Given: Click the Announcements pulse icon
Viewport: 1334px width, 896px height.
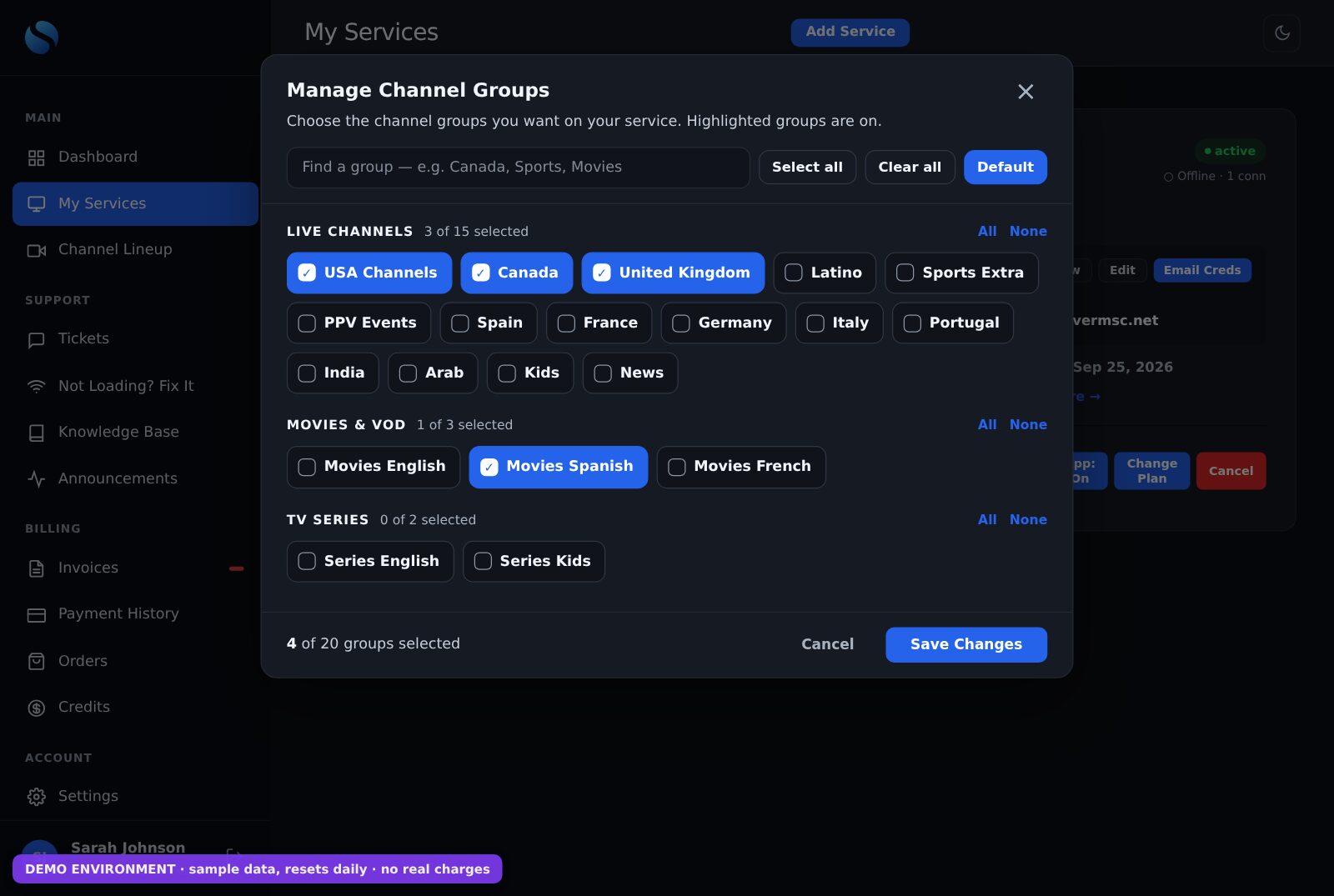Looking at the screenshot, I should (36, 479).
